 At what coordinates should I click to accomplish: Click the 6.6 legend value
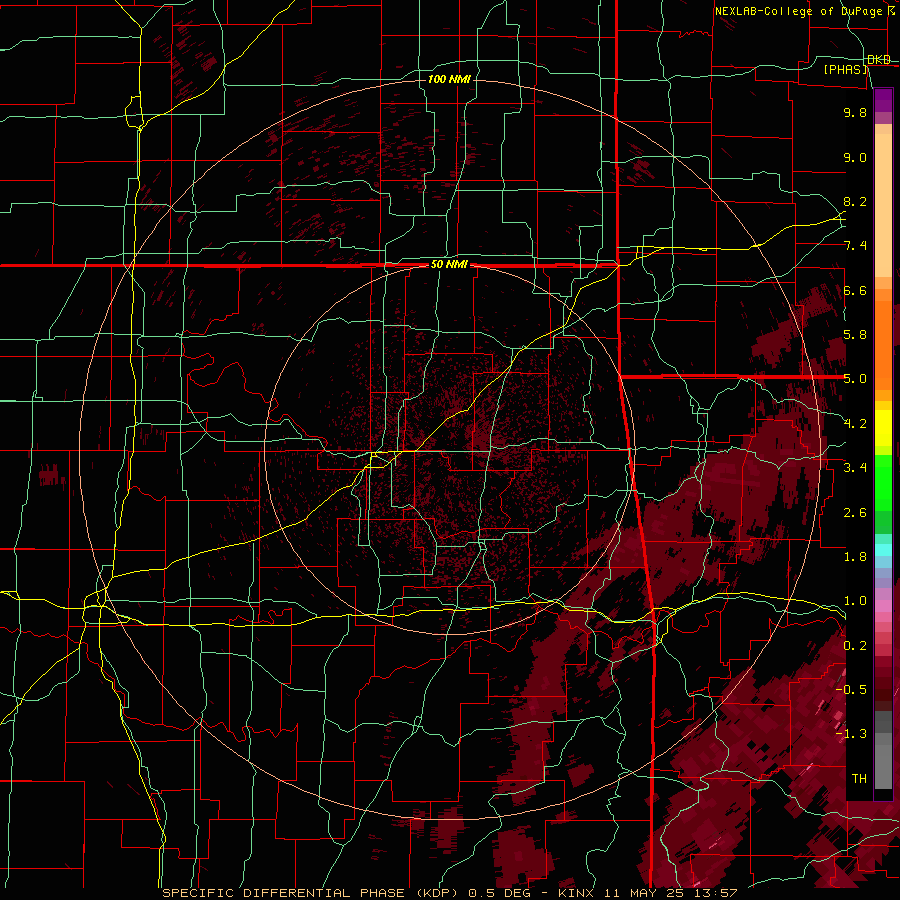pyautogui.click(x=855, y=290)
